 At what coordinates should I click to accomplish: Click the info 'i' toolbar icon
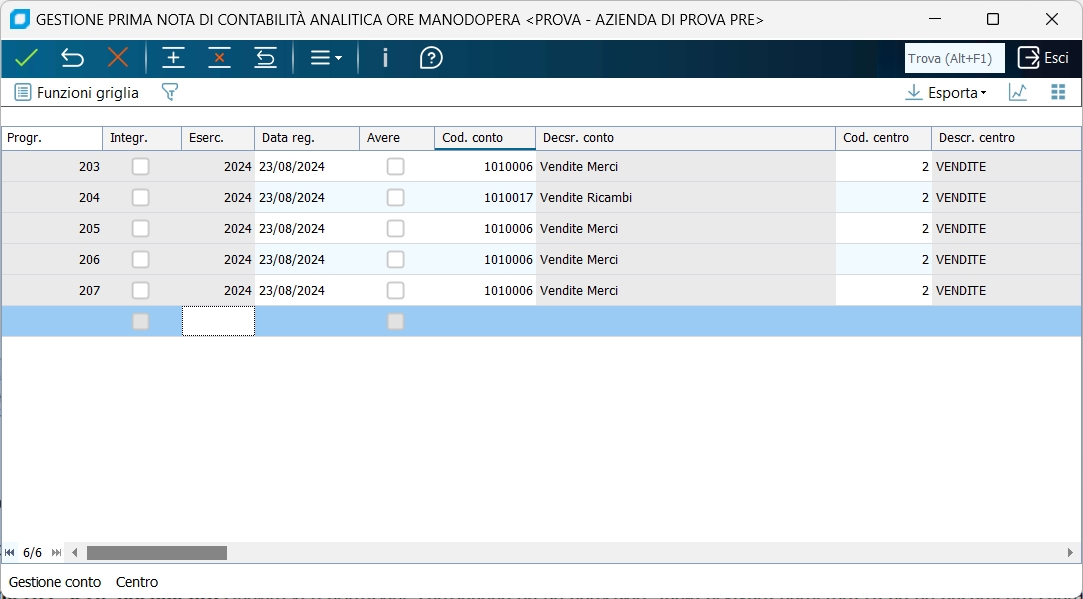click(385, 58)
